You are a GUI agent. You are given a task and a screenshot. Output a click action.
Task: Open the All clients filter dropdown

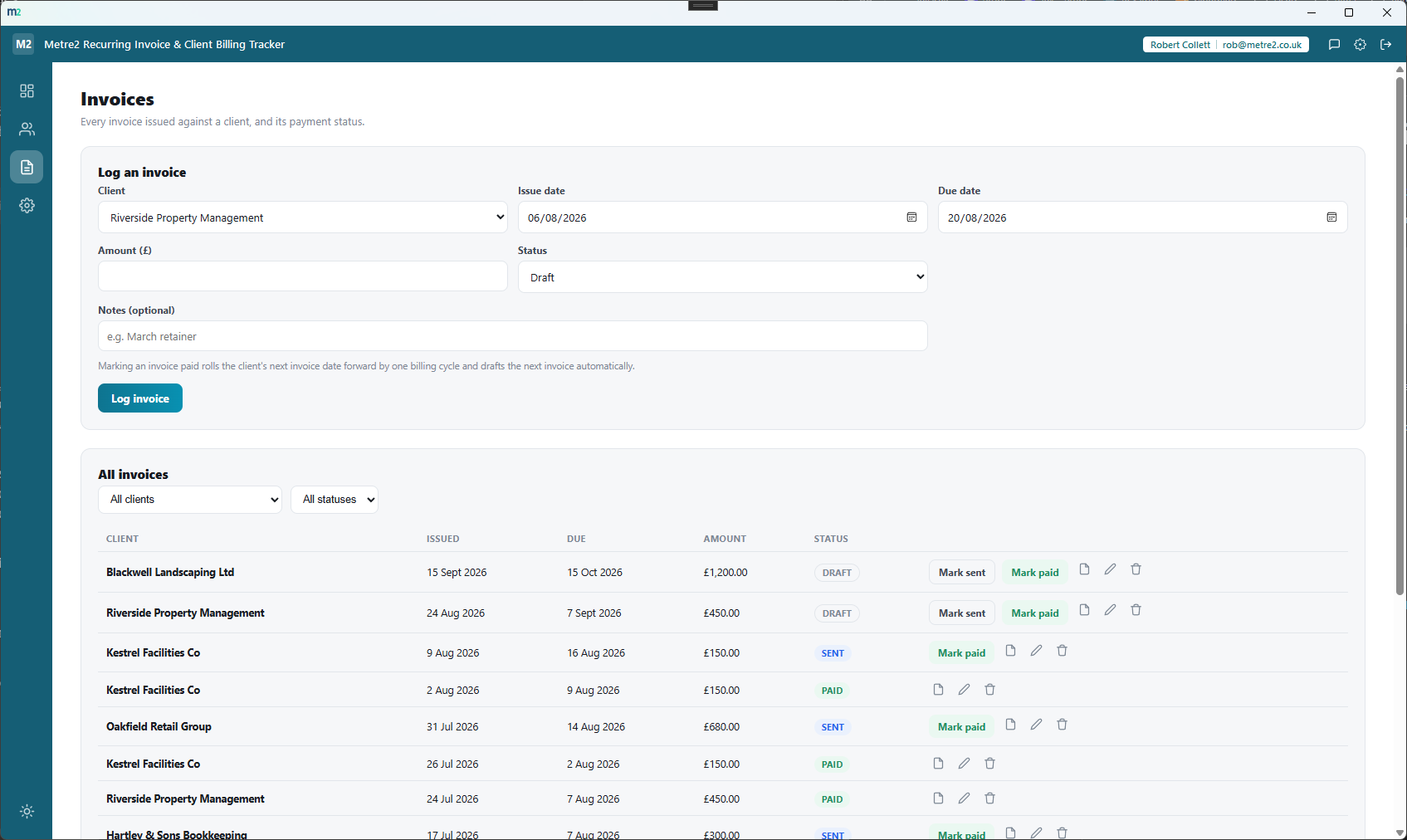[190, 500]
